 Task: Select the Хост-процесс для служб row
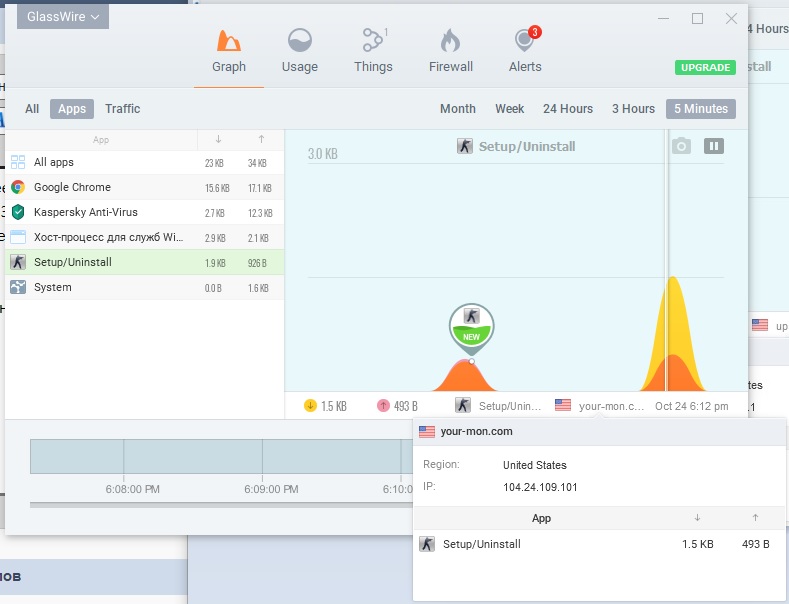[x=144, y=237]
